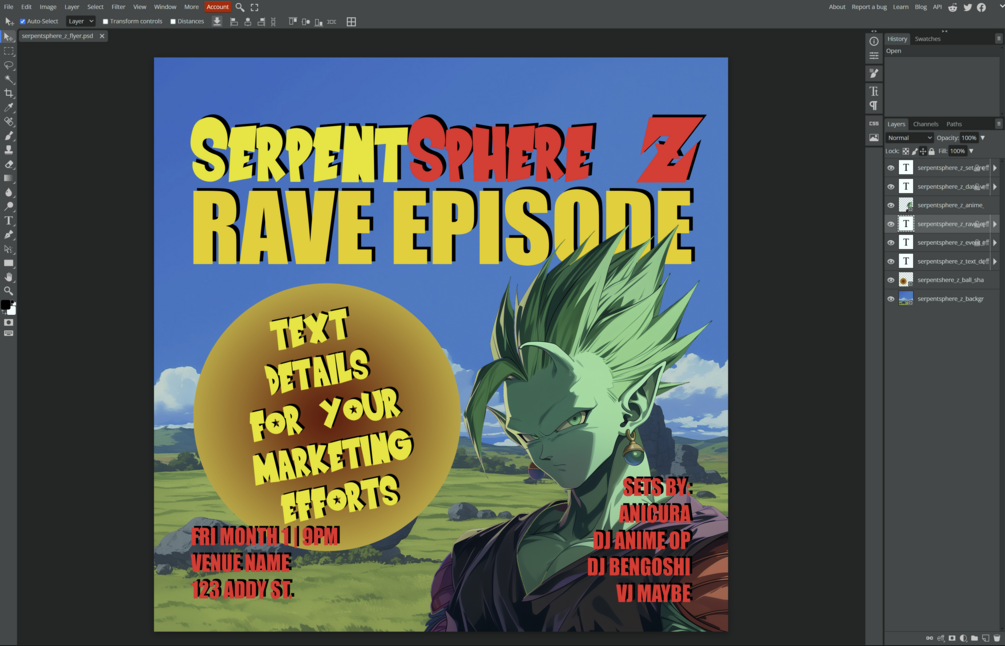1005x646 pixels.
Task: Open the Character panel icon
Action: click(x=874, y=91)
